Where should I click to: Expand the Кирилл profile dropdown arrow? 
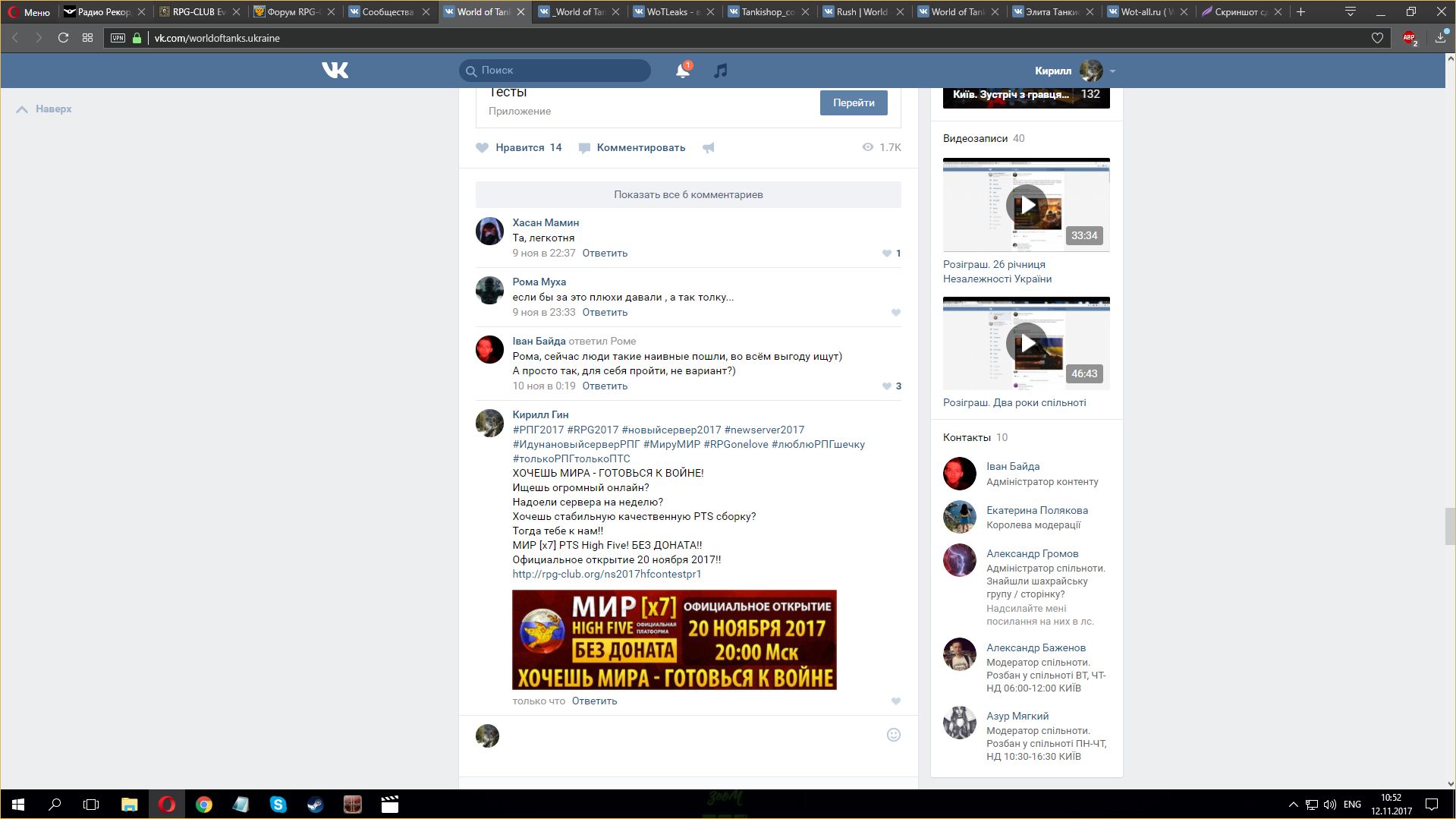click(x=1112, y=71)
